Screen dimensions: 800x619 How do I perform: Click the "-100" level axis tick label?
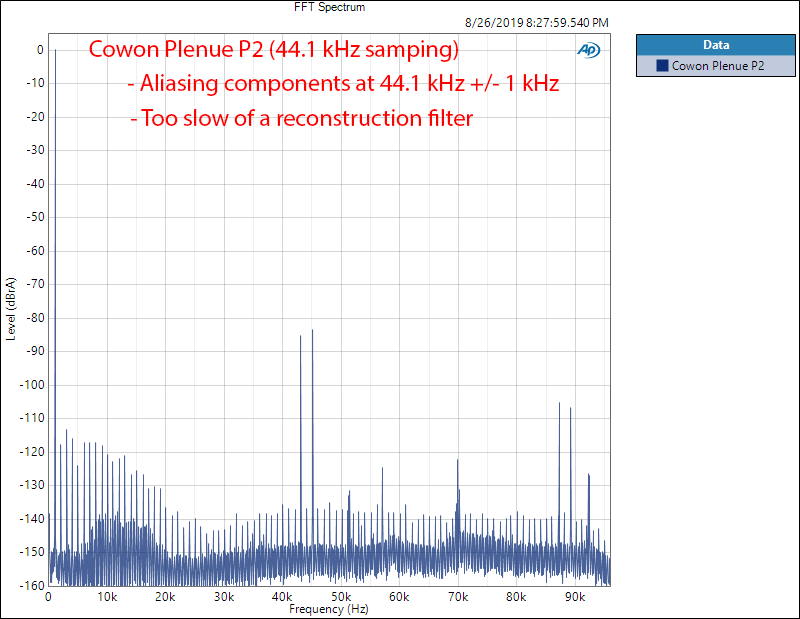pos(32,385)
